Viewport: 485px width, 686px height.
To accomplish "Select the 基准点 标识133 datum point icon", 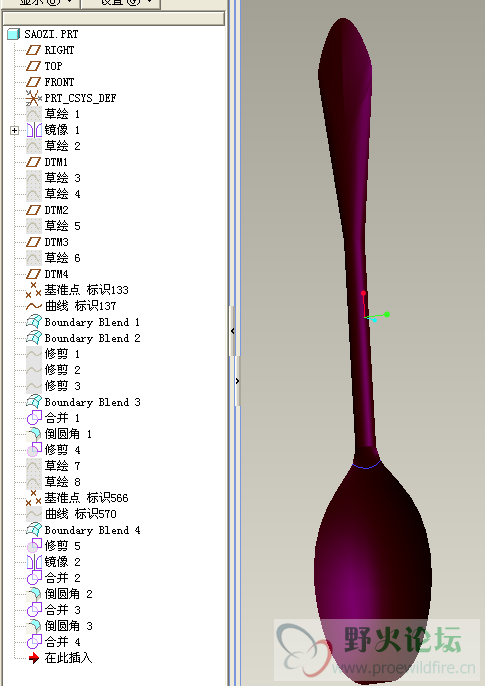I will click(34, 290).
